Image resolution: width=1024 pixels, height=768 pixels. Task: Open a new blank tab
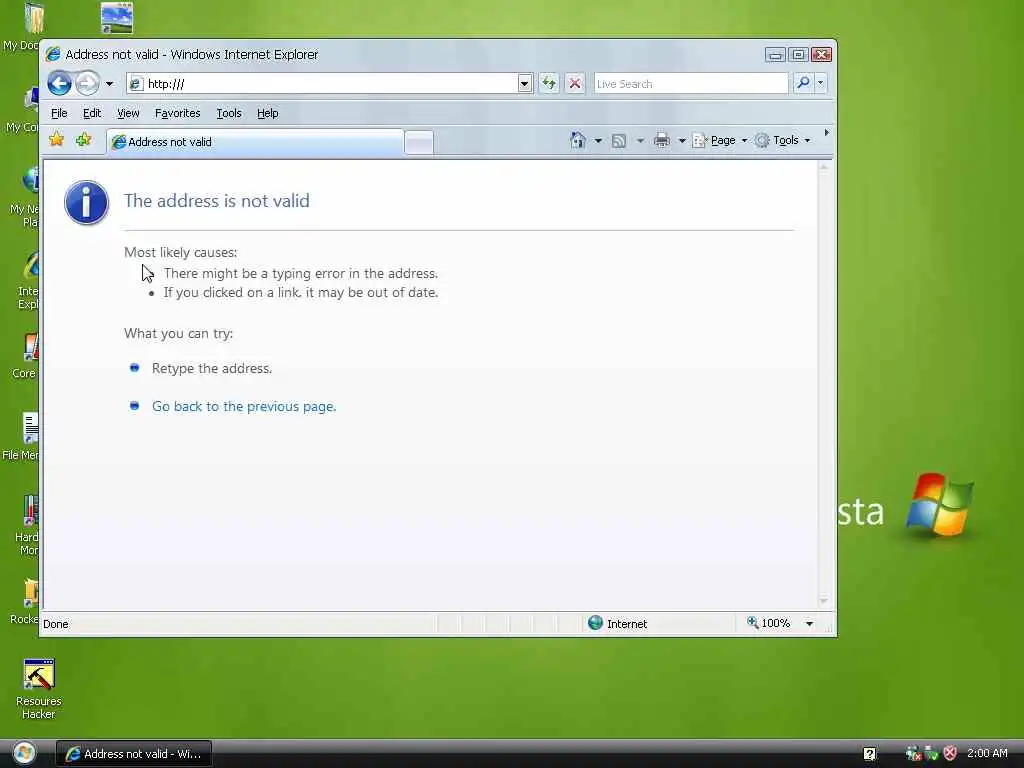click(419, 142)
